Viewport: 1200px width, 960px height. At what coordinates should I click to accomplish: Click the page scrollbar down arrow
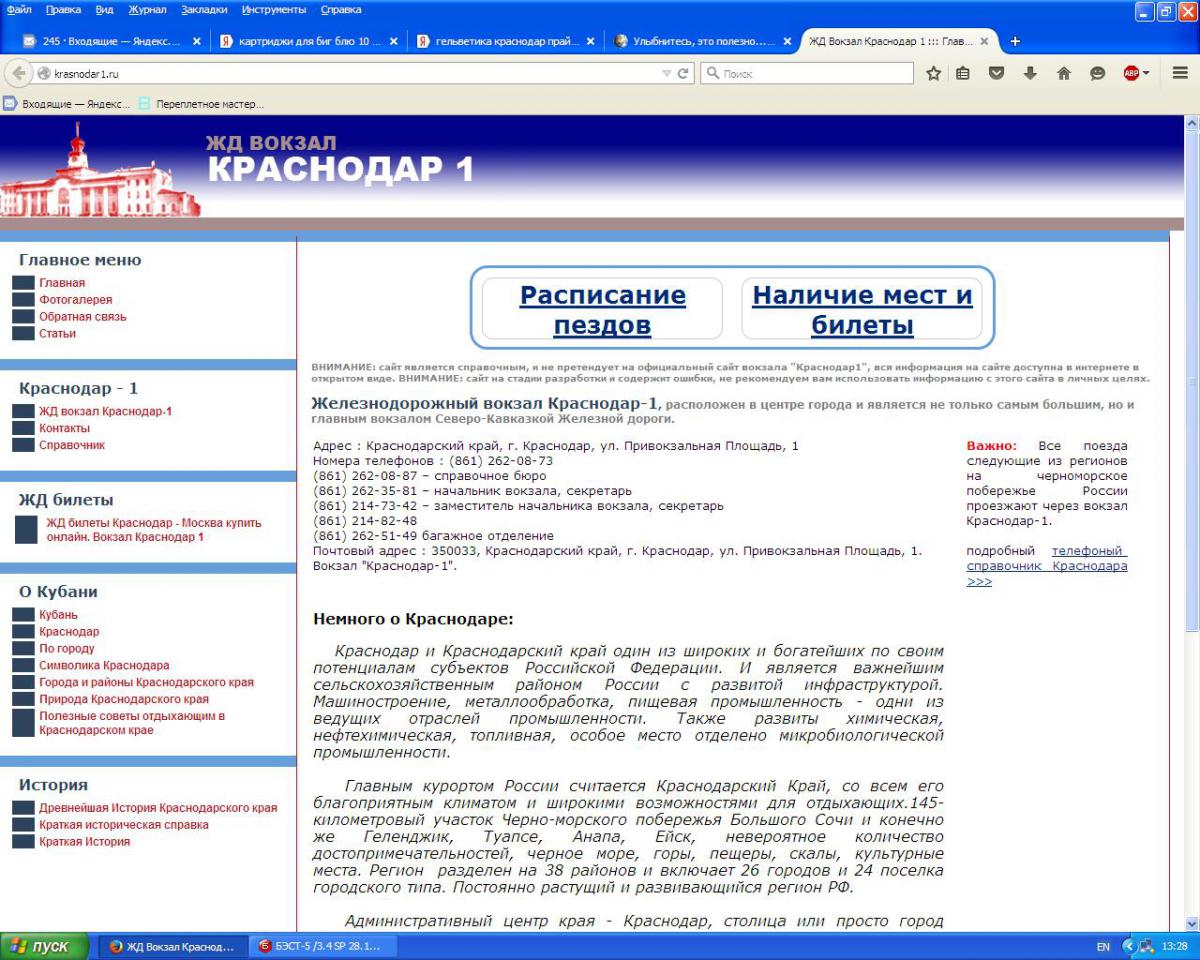pos(1191,923)
